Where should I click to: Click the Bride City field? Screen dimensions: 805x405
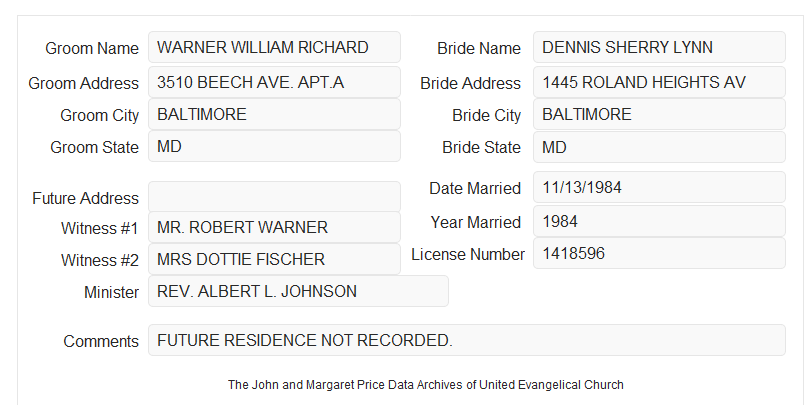point(659,114)
